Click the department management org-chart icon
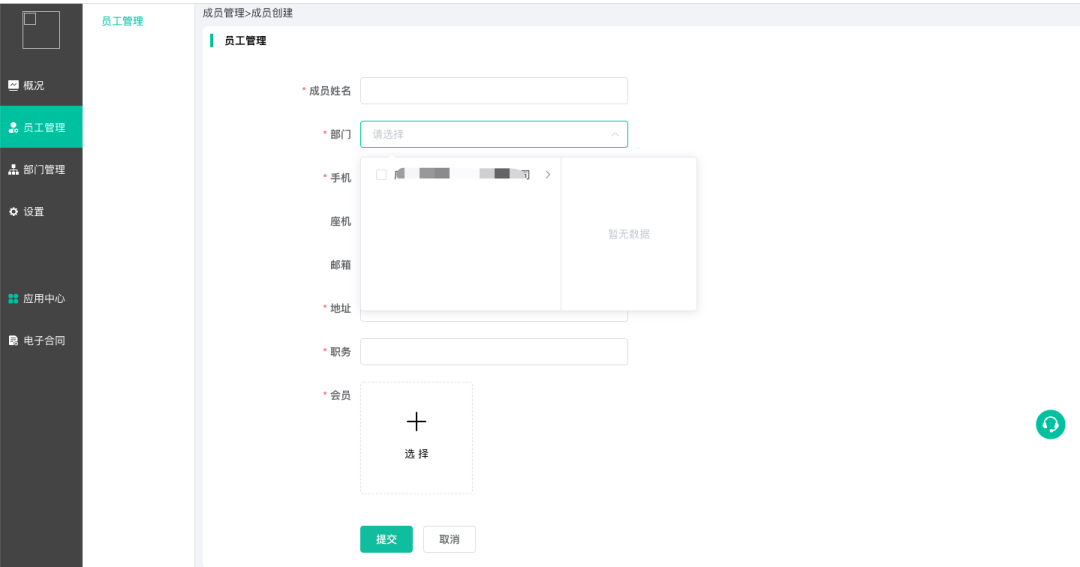 pyautogui.click(x=13, y=169)
